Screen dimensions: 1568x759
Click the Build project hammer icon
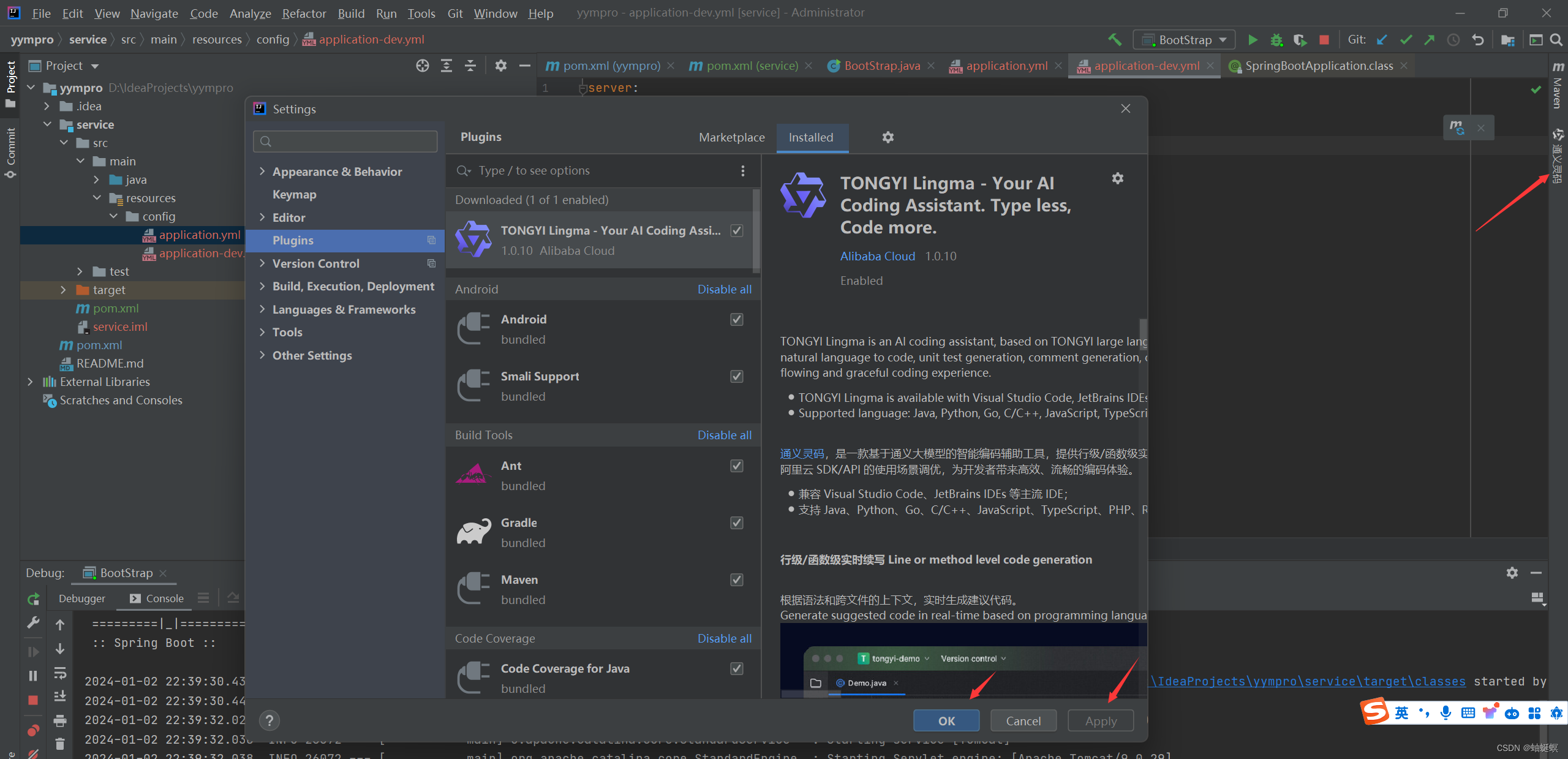[x=1115, y=40]
